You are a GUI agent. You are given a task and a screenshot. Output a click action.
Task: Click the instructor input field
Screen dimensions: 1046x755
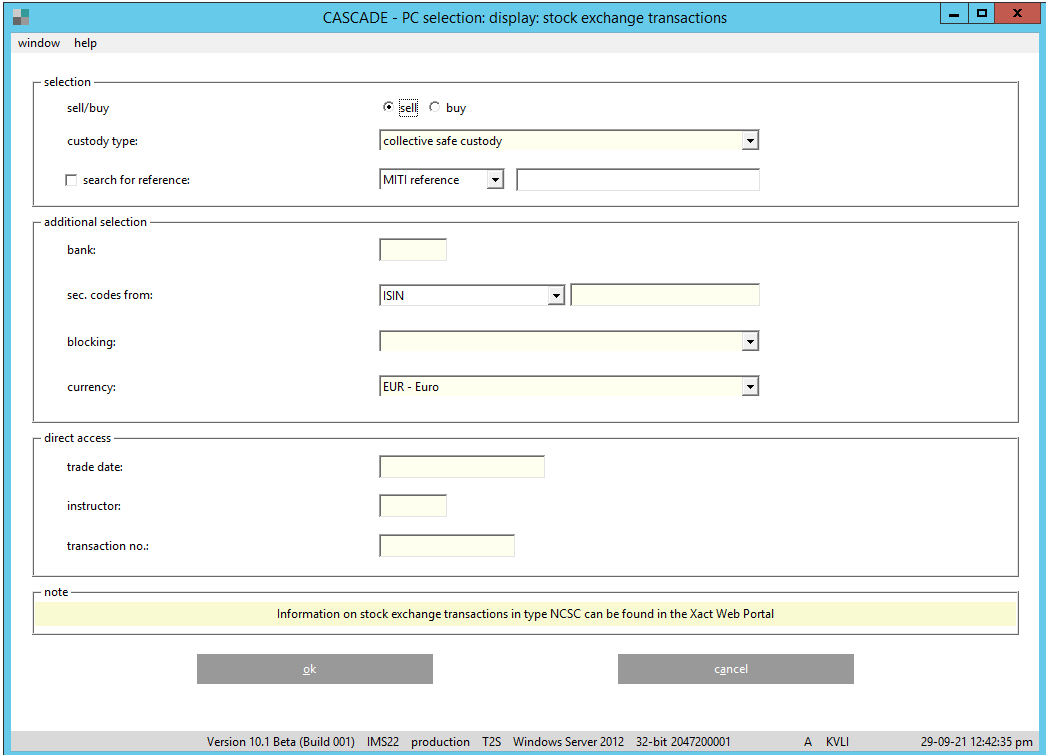[413, 506]
